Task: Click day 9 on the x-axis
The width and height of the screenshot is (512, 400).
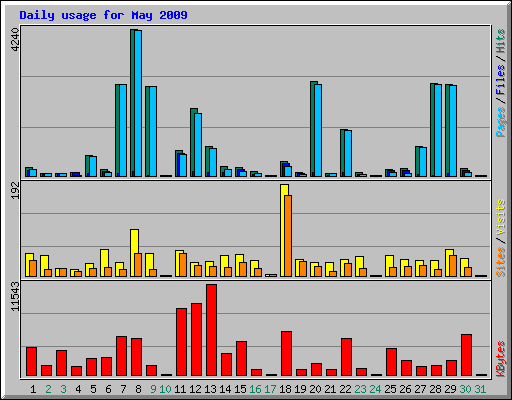Action: click(153, 389)
